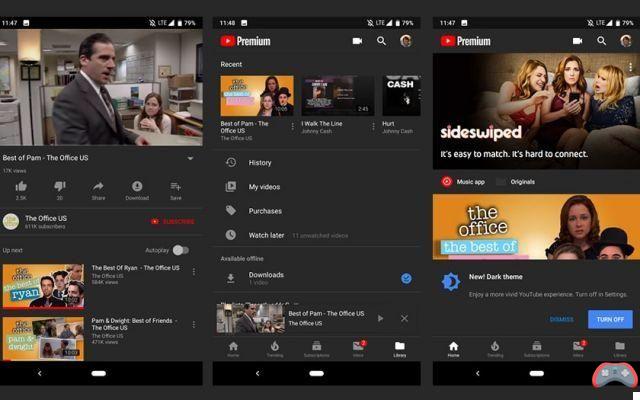Like the Best of Pam video

coord(21,187)
